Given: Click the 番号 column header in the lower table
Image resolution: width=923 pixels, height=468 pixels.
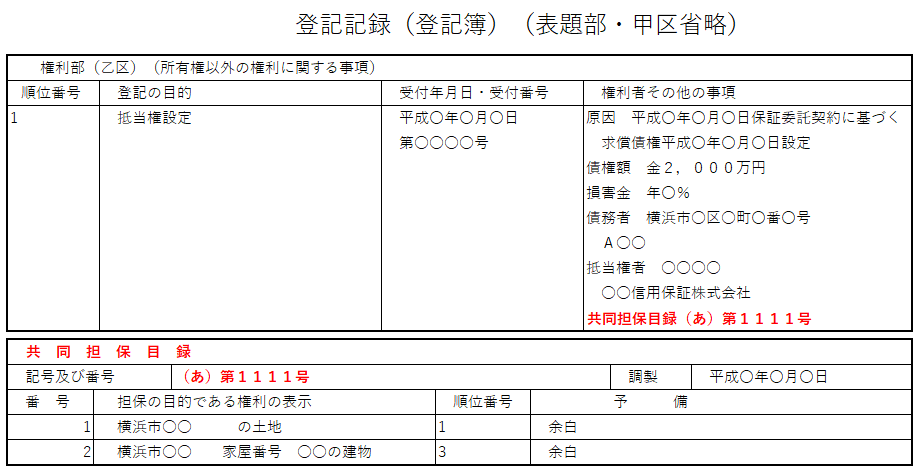Looking at the screenshot, I should point(48,402).
